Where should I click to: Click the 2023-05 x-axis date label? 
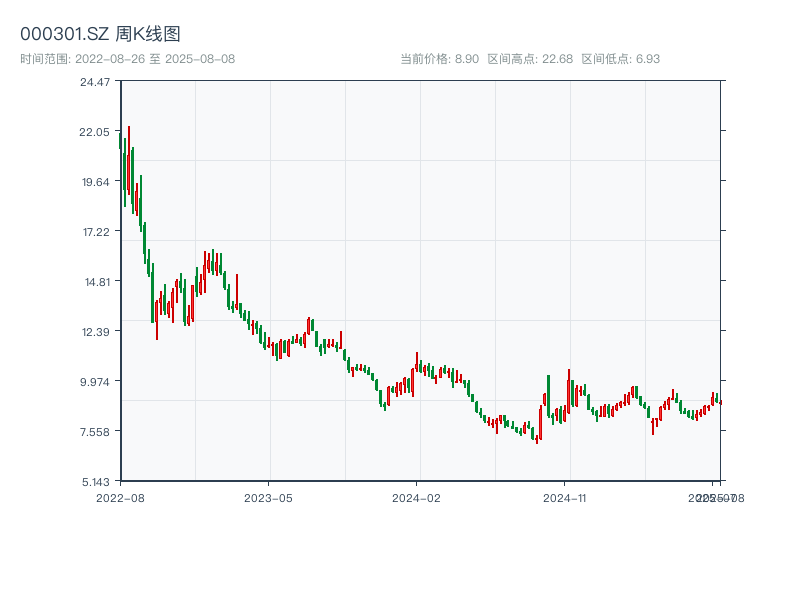pos(268,497)
